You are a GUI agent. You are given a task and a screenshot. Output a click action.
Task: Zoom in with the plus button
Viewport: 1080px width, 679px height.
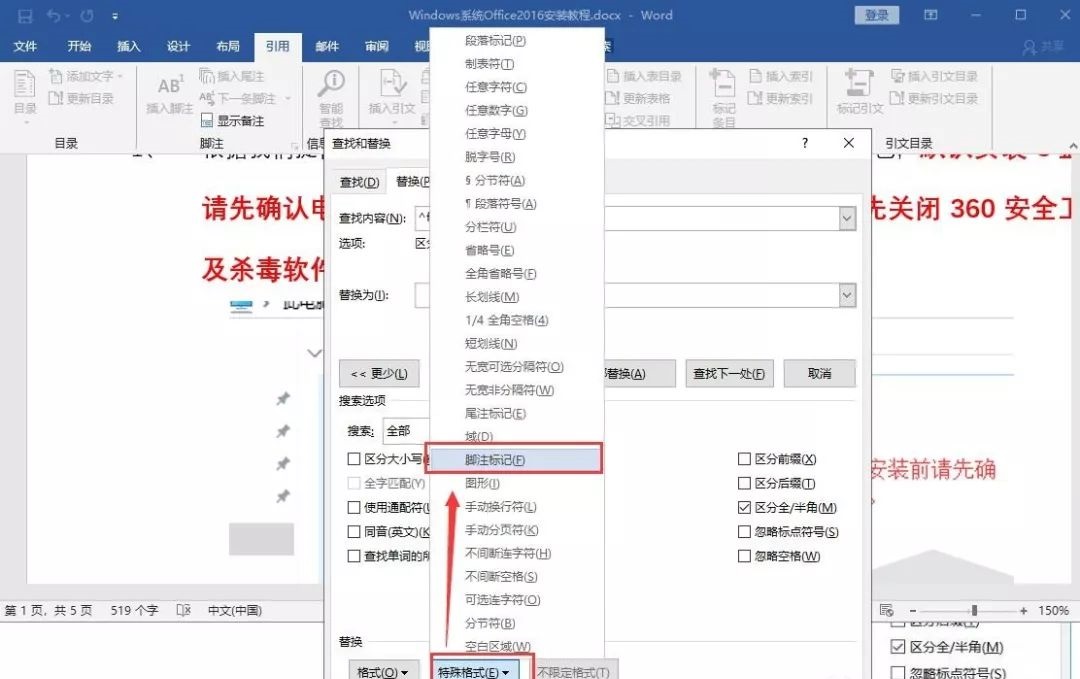(x=1024, y=611)
